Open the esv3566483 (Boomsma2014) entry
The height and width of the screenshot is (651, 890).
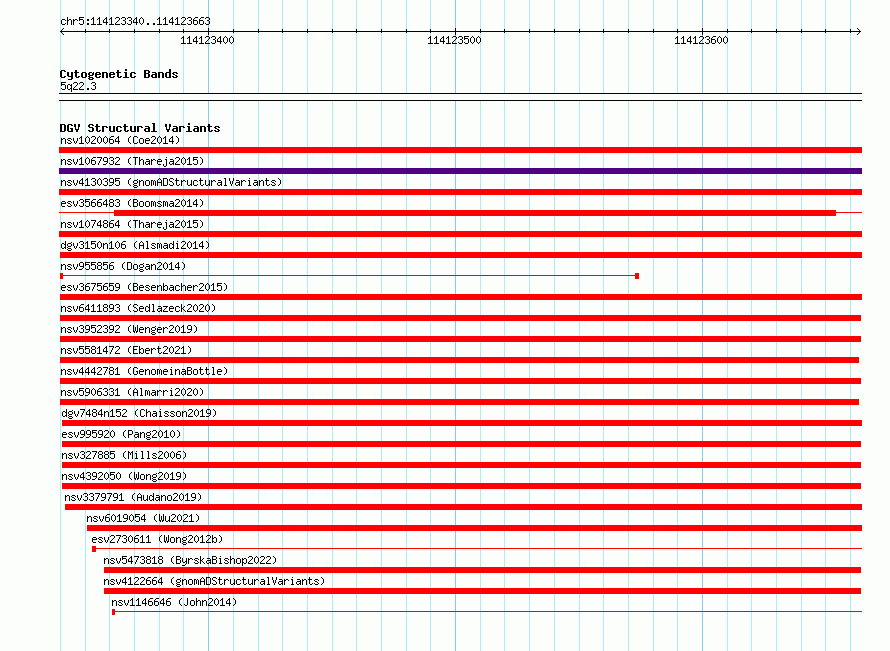coord(132,203)
